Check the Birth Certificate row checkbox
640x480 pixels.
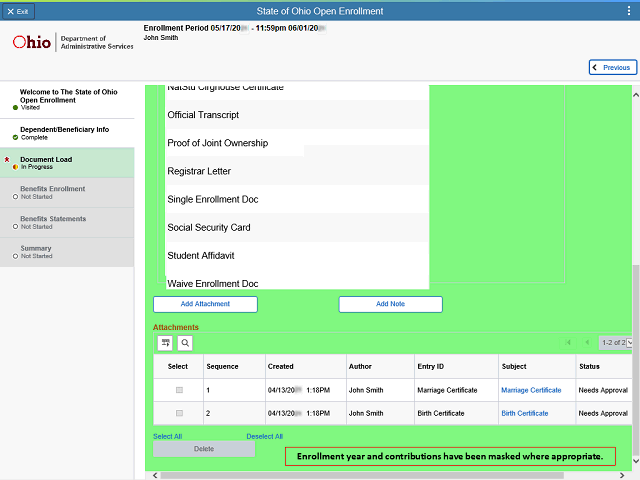pos(179,413)
